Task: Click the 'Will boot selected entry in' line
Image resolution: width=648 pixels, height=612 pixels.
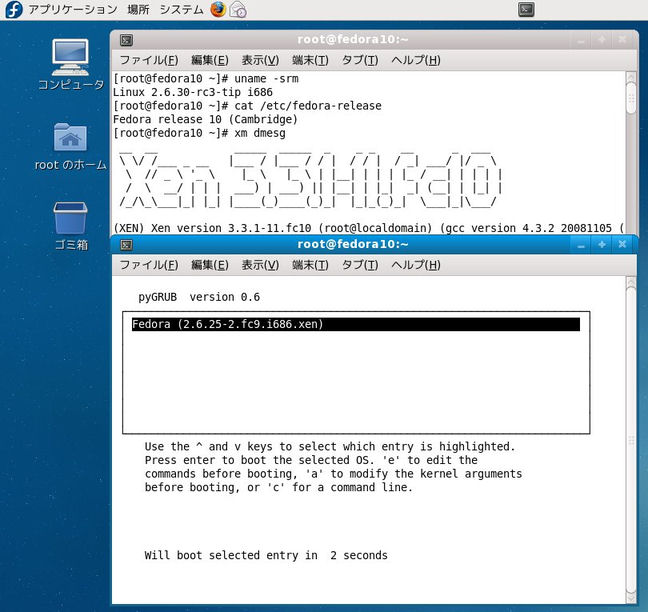Action: (266, 555)
